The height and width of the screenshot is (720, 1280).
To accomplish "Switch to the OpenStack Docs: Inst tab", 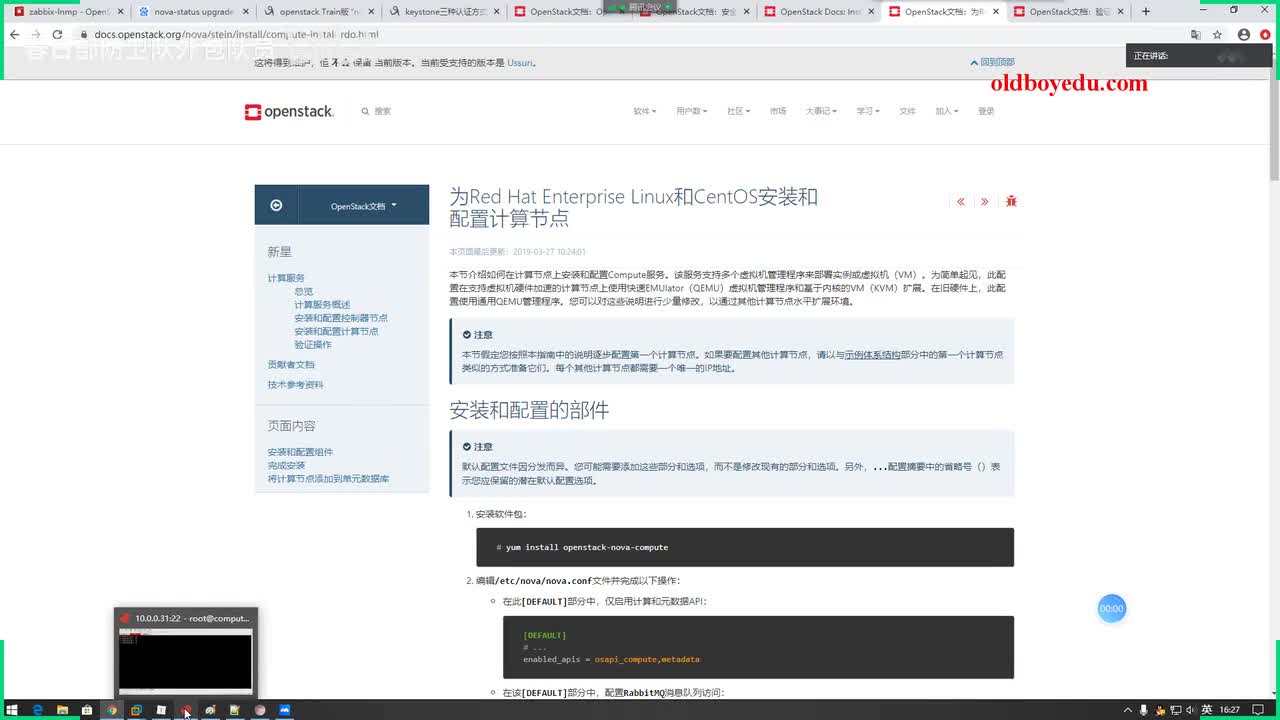I will pyautogui.click(x=820, y=12).
